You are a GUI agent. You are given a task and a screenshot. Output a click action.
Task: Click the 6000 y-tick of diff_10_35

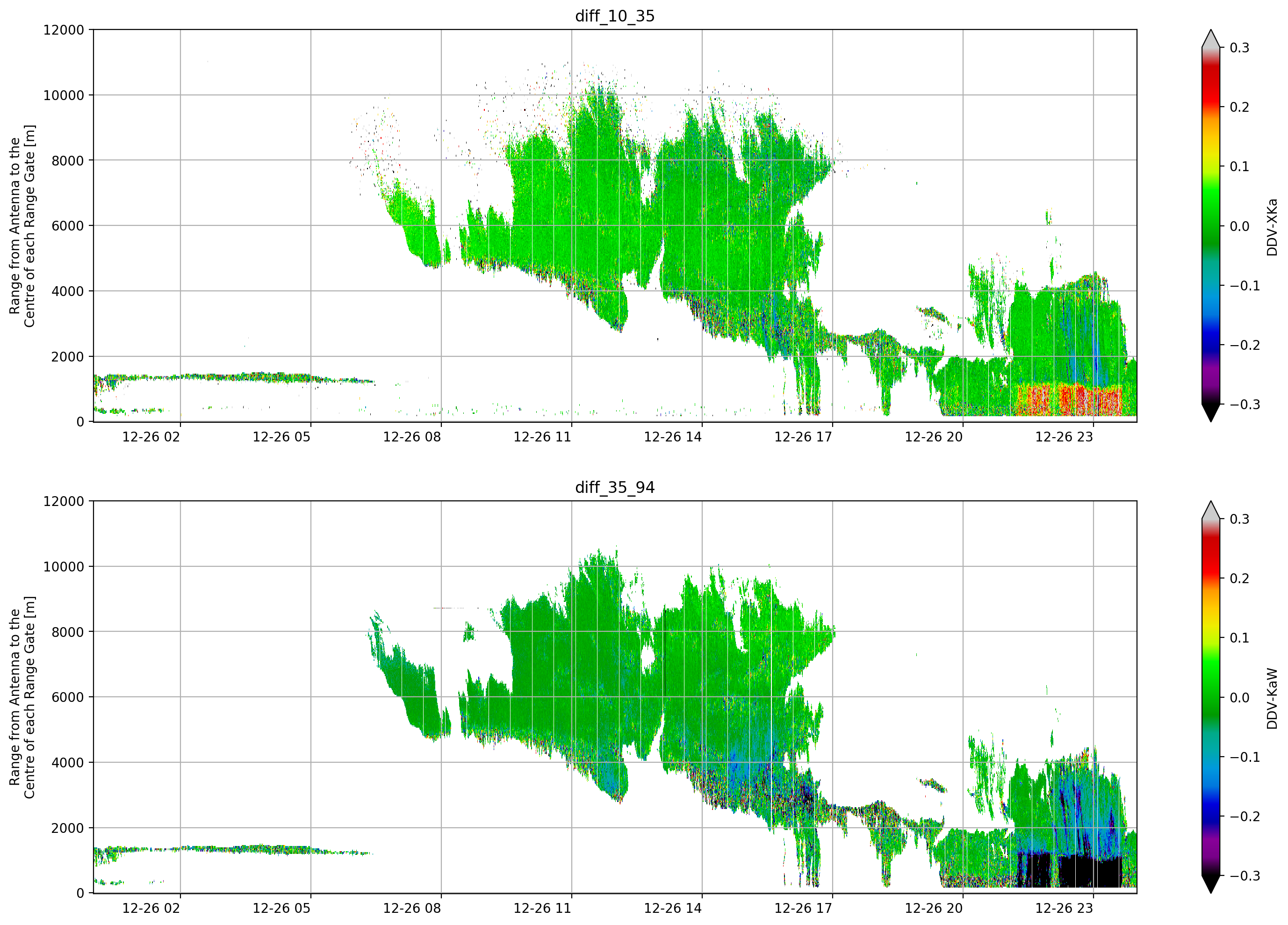68,226
